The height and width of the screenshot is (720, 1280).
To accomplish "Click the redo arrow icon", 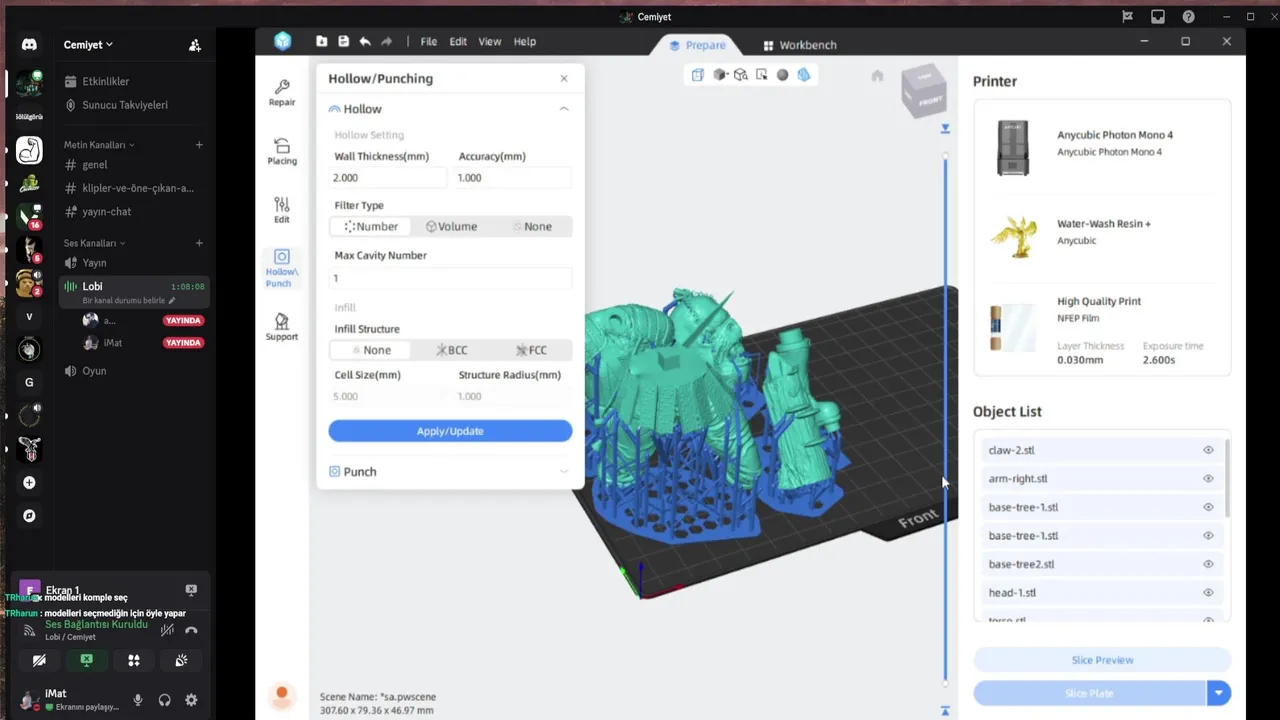I will [387, 41].
